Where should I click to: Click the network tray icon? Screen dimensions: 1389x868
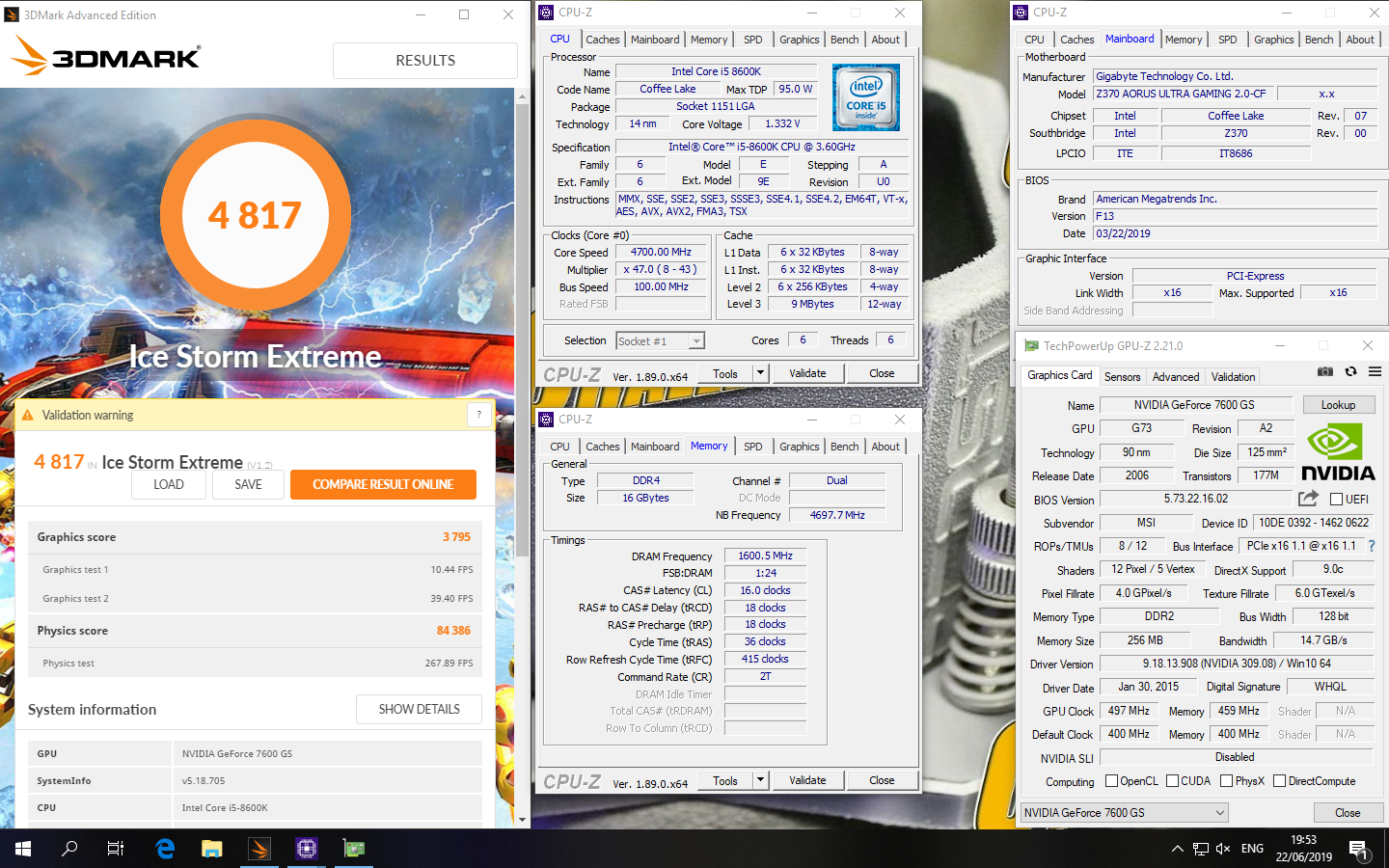click(1200, 849)
